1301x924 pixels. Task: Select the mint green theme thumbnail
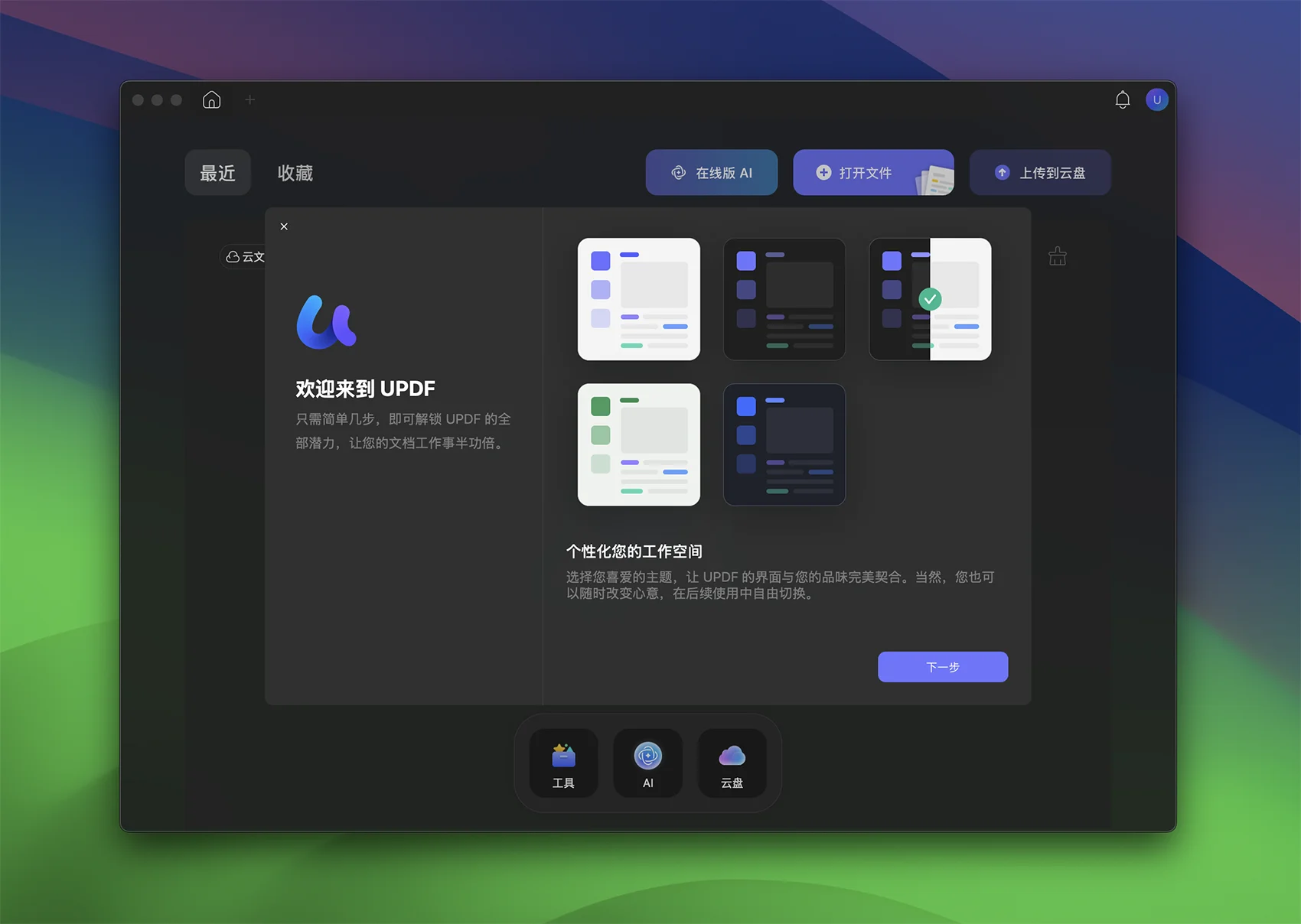pos(639,444)
